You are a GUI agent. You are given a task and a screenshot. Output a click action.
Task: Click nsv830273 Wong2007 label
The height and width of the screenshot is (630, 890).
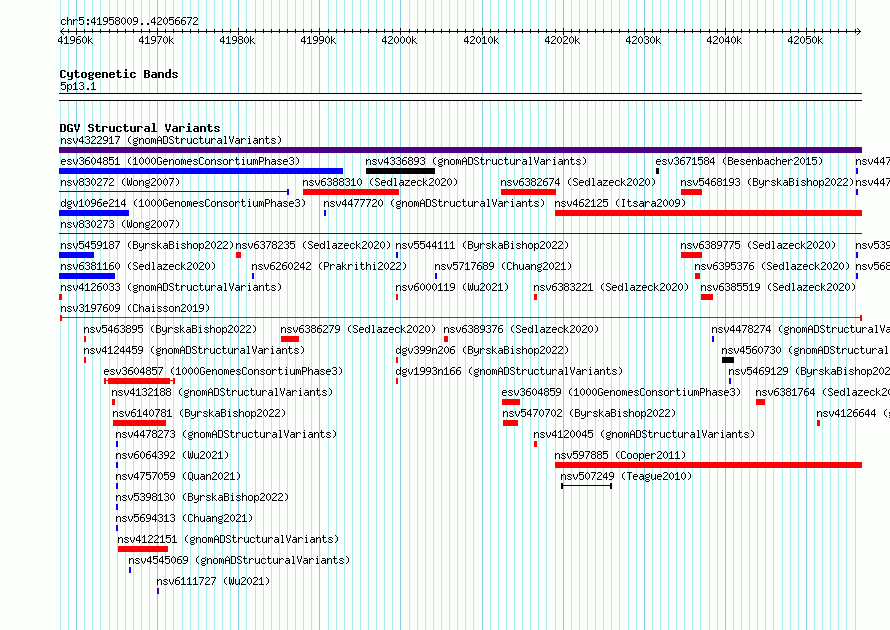120,224
